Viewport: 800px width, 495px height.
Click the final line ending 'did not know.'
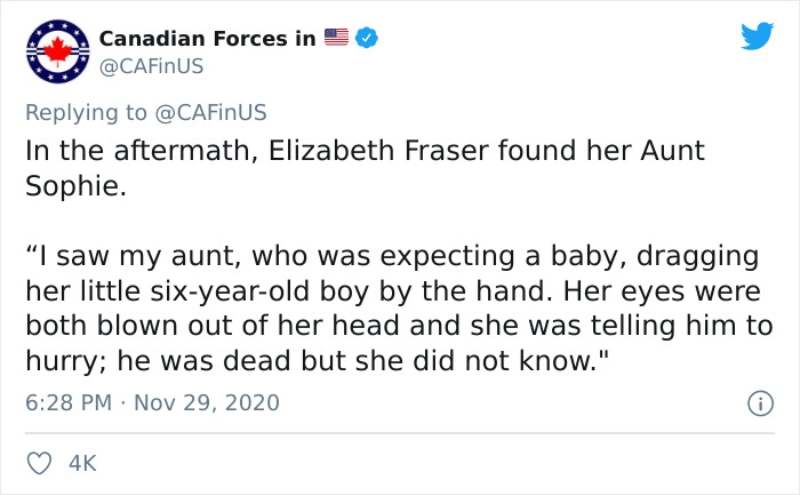click(x=317, y=361)
